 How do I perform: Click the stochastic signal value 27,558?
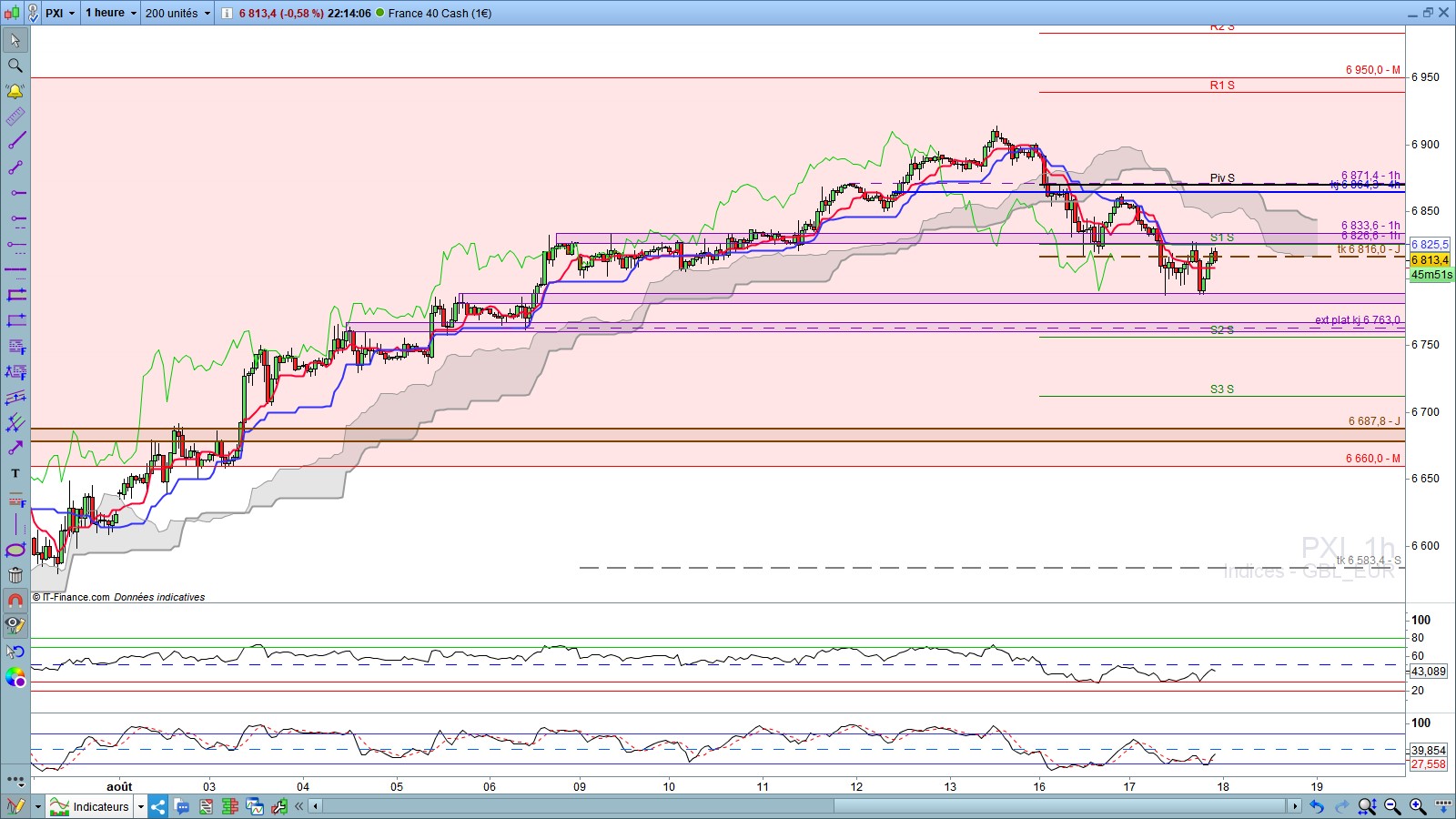1428,764
